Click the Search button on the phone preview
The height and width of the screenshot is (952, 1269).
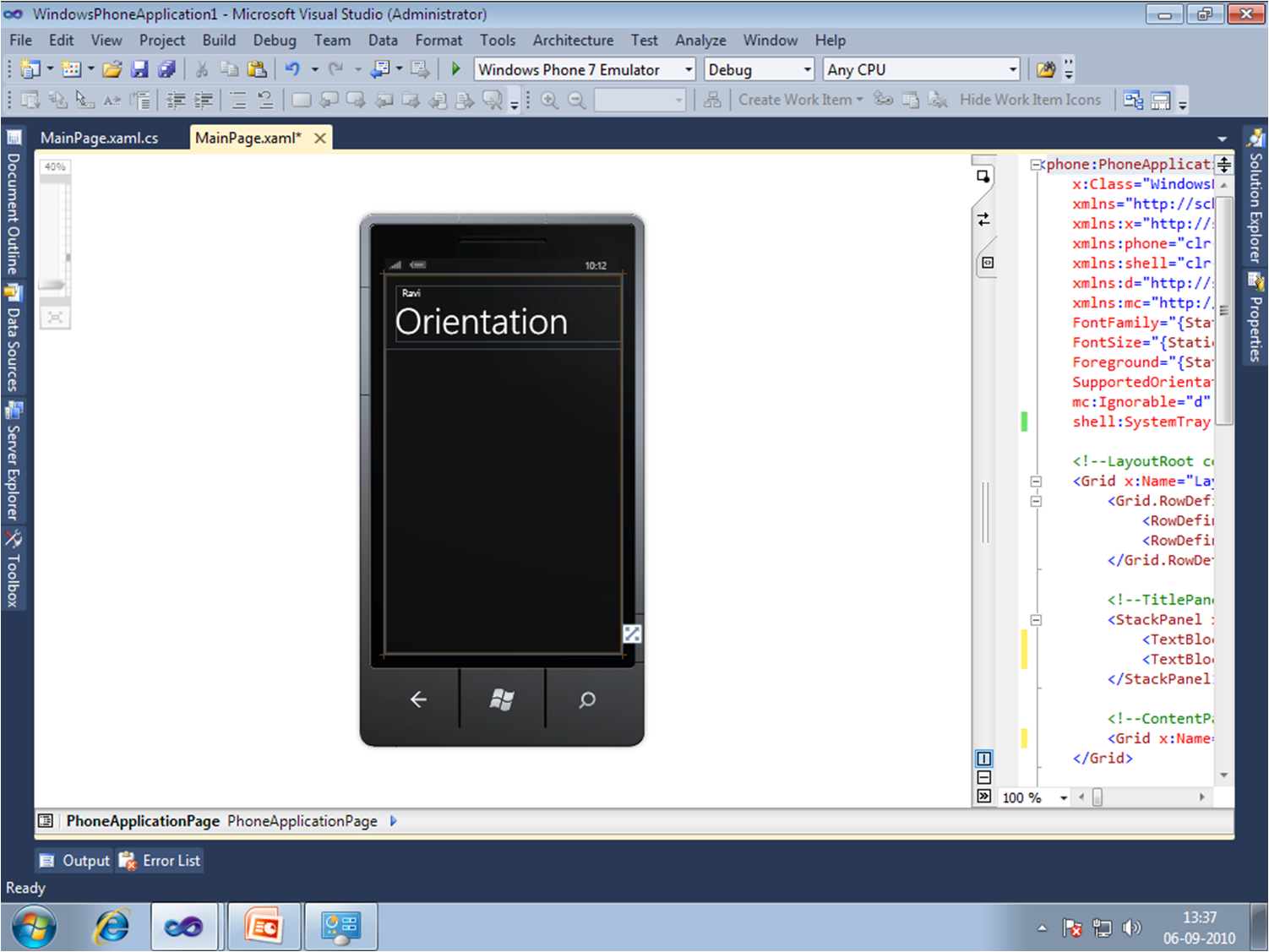(587, 699)
